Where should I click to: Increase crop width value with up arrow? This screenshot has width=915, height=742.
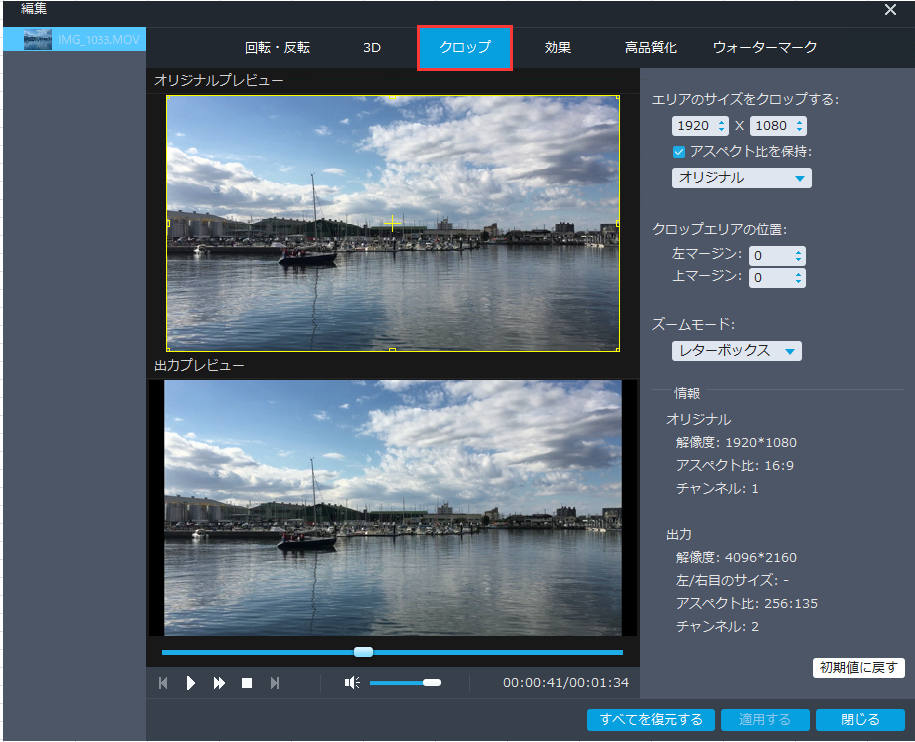(721, 122)
